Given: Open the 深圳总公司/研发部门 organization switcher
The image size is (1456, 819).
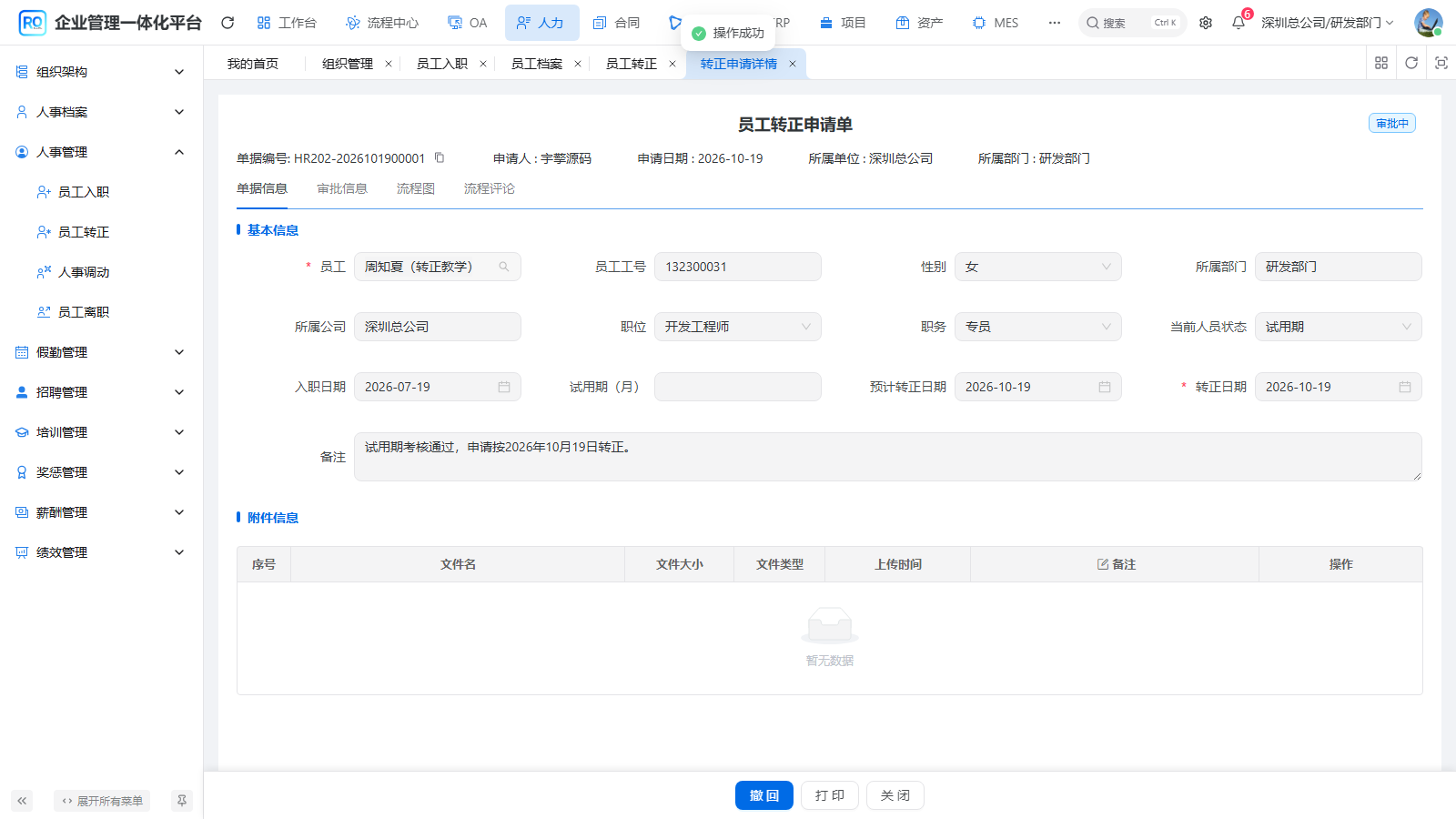Looking at the screenshot, I should [1327, 23].
